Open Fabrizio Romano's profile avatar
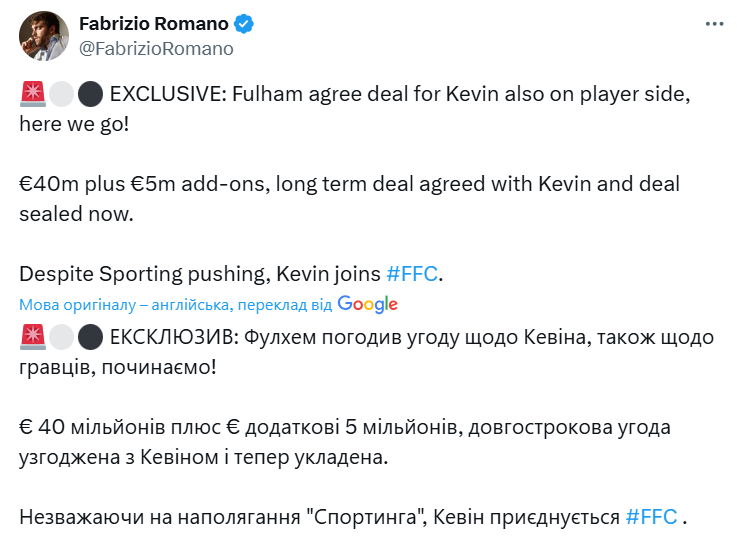 (x=42, y=35)
